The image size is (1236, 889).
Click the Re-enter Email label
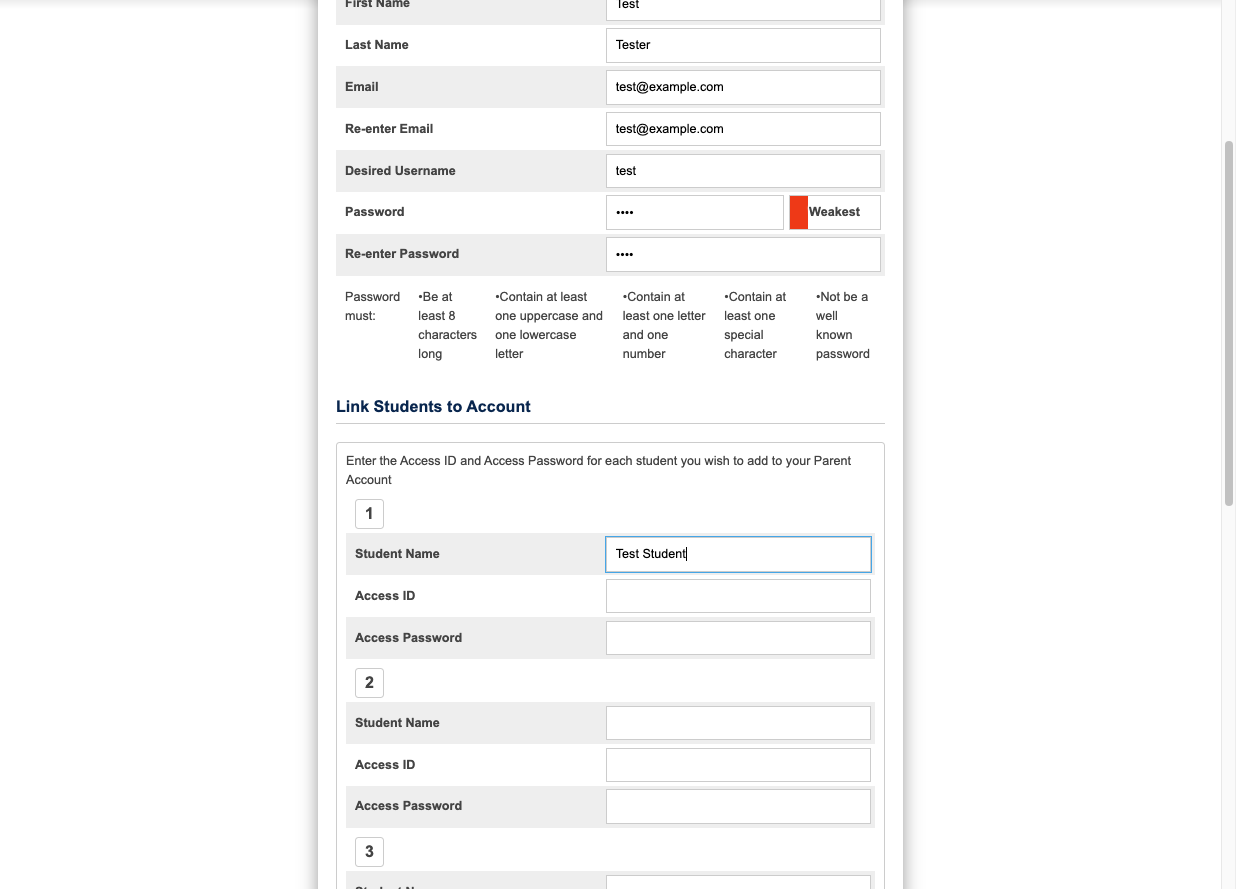point(389,129)
